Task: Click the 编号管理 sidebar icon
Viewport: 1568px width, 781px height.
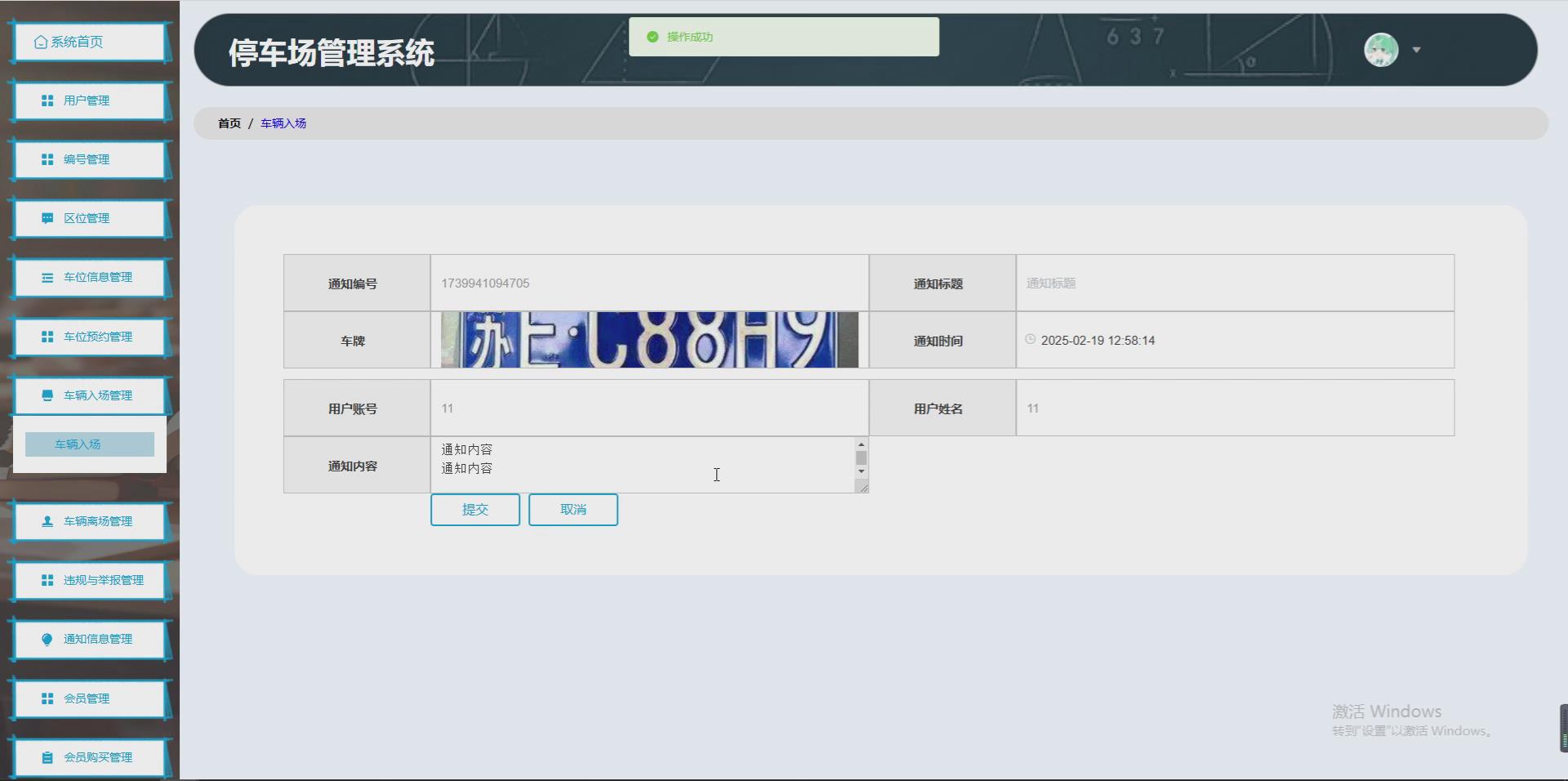Action: (x=46, y=159)
